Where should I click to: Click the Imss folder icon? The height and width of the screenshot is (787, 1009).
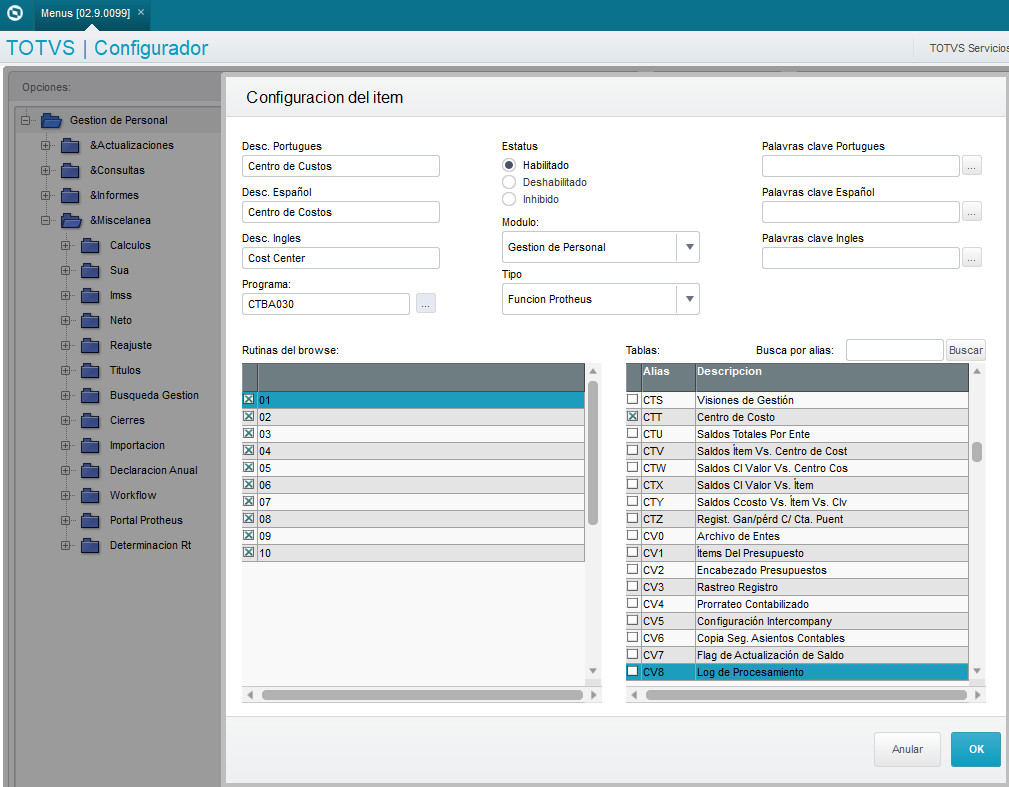coord(90,296)
